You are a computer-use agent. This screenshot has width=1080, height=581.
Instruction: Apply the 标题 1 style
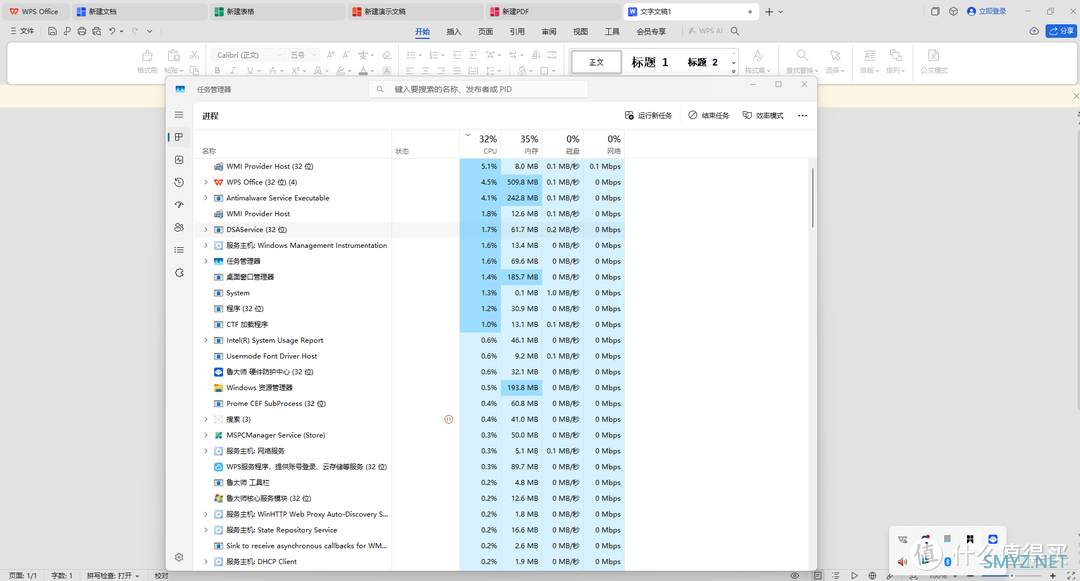click(x=650, y=62)
